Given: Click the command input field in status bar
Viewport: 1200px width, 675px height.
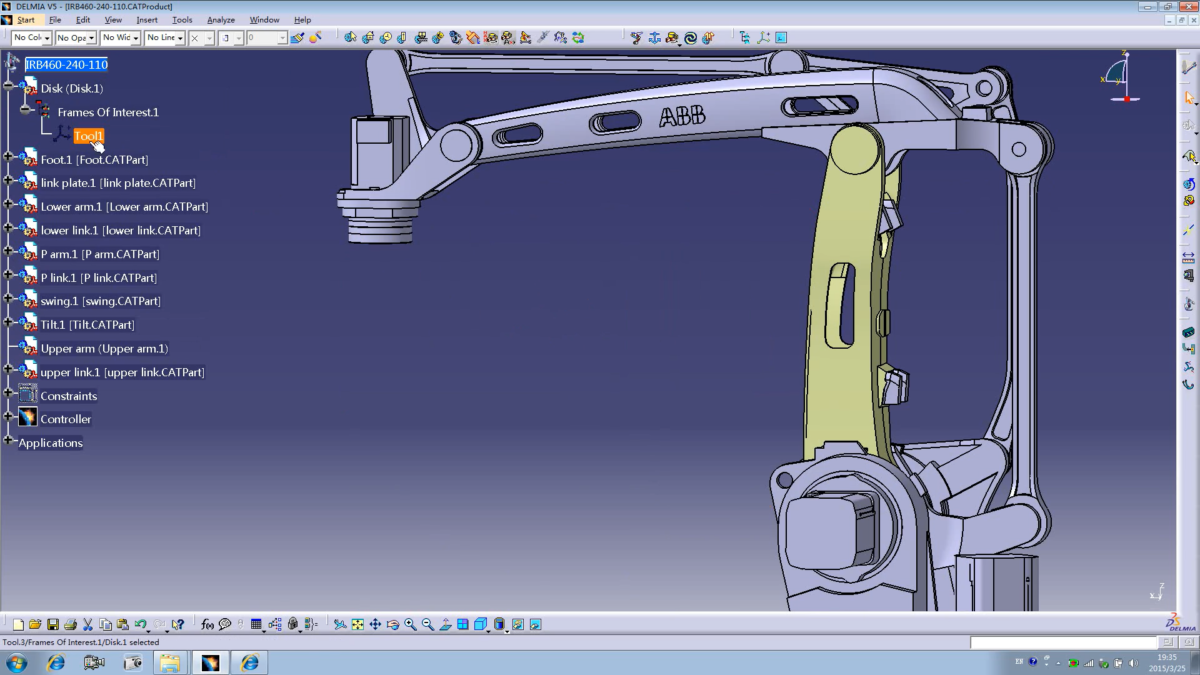Looking at the screenshot, I should pos(1063,642).
